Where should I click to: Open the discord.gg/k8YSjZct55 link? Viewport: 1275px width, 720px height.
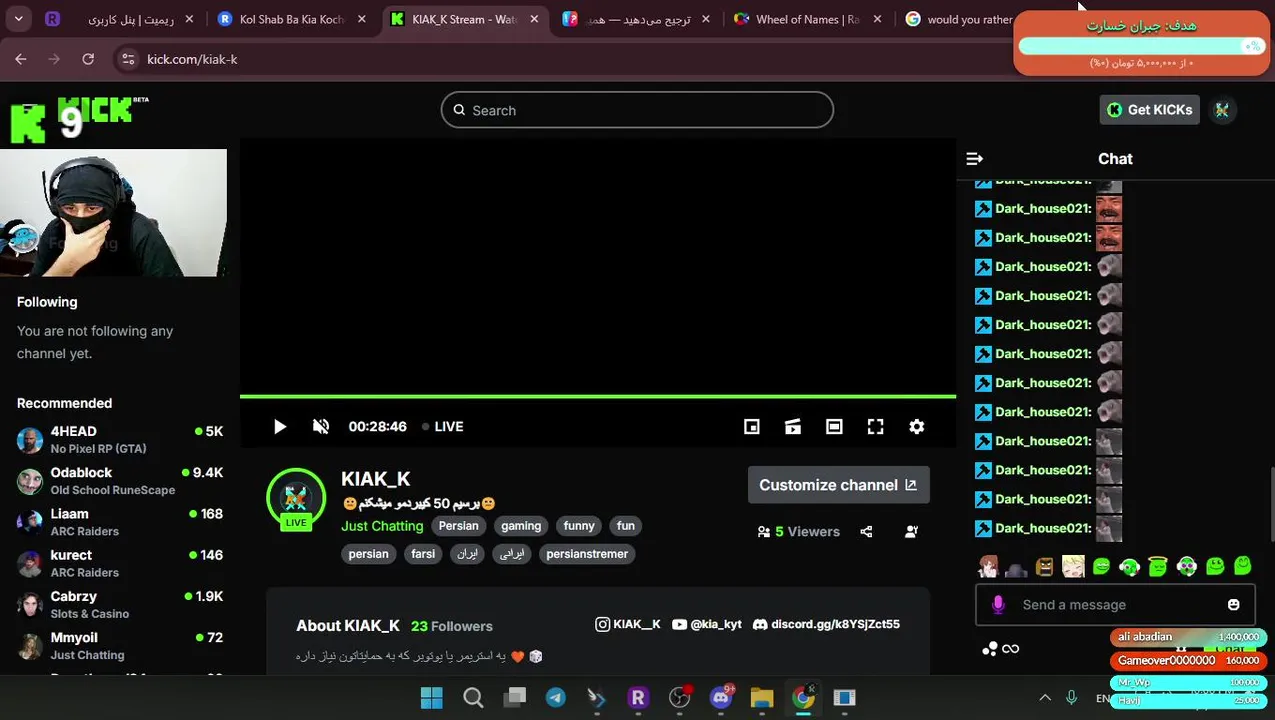826,624
